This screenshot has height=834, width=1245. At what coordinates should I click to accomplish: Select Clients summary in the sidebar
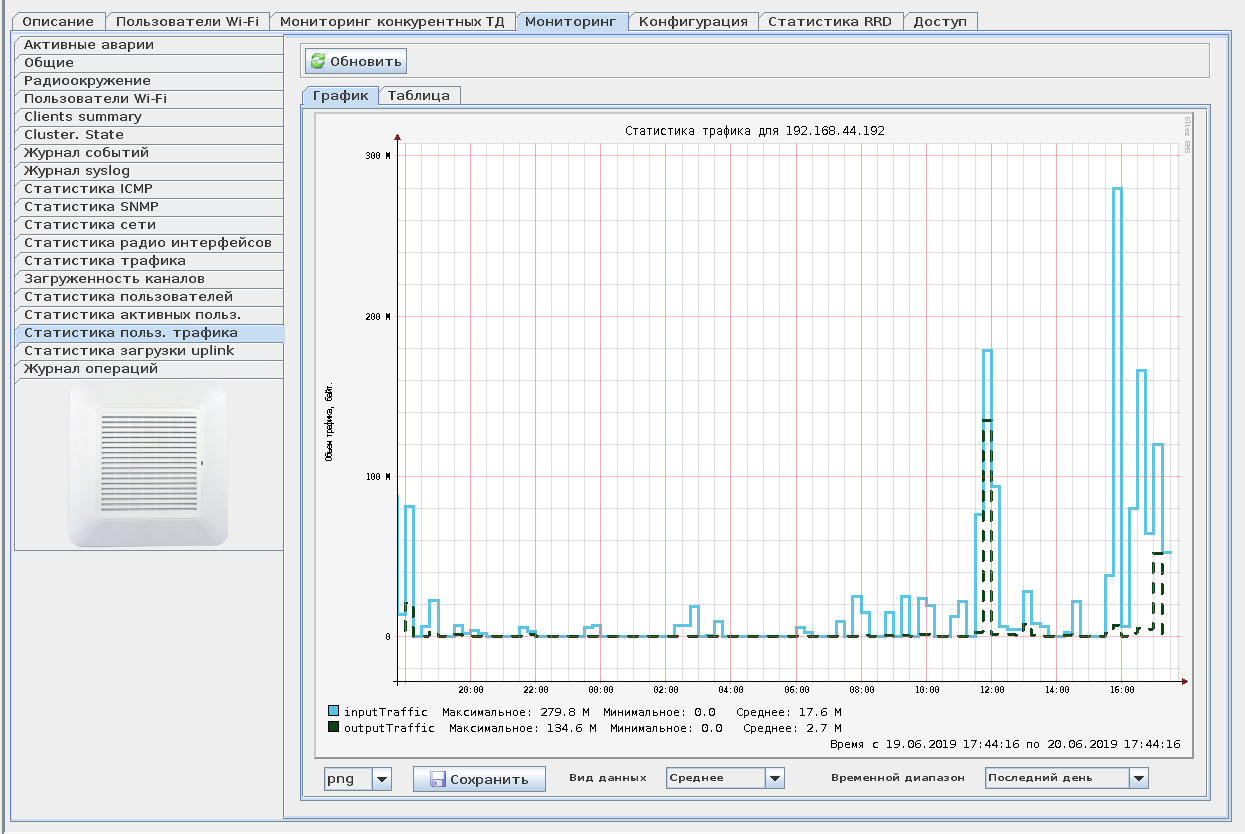pyautogui.click(x=83, y=117)
